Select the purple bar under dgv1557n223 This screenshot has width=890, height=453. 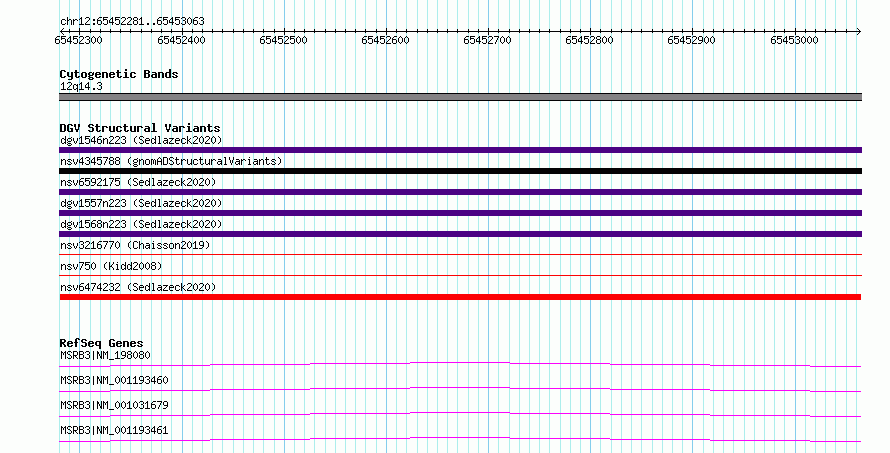click(460, 213)
